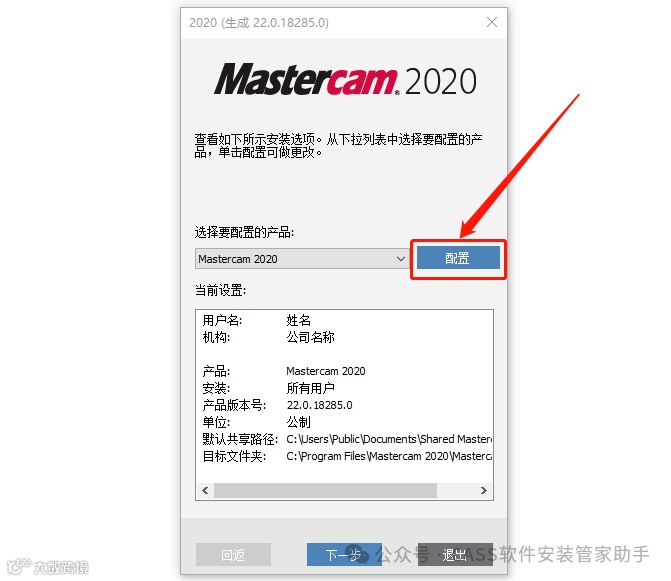Click the empty scrollbar track right of the thumb
The width and height of the screenshot is (671, 581).
click(x=456, y=490)
